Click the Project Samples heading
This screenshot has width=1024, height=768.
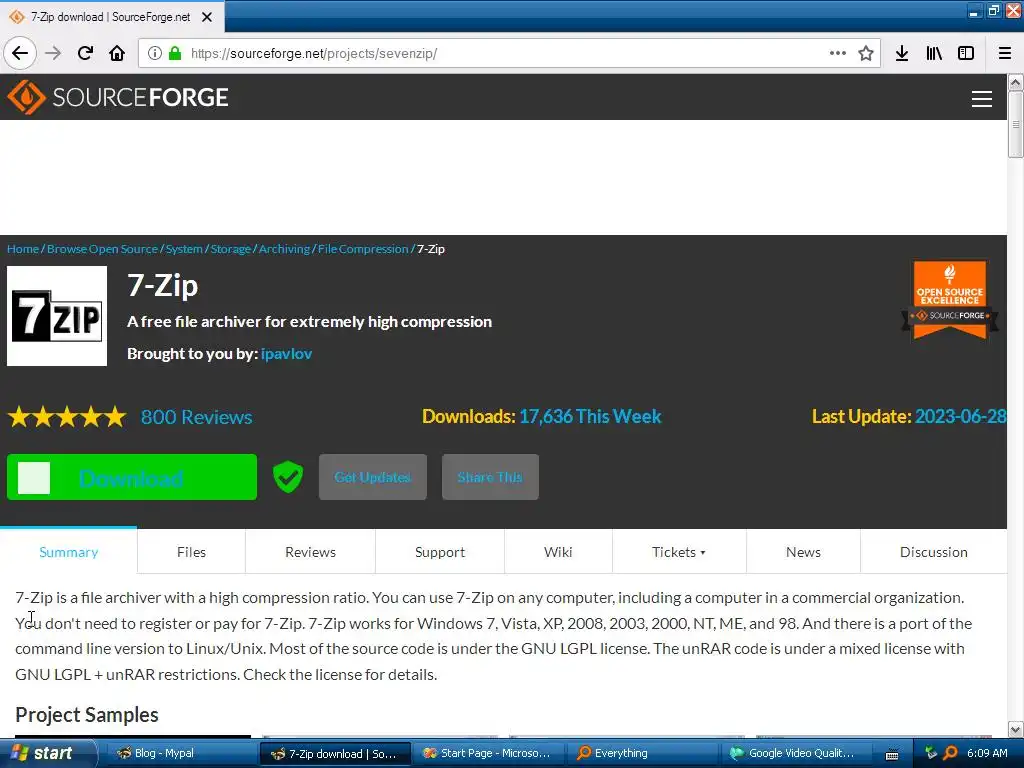pos(87,714)
